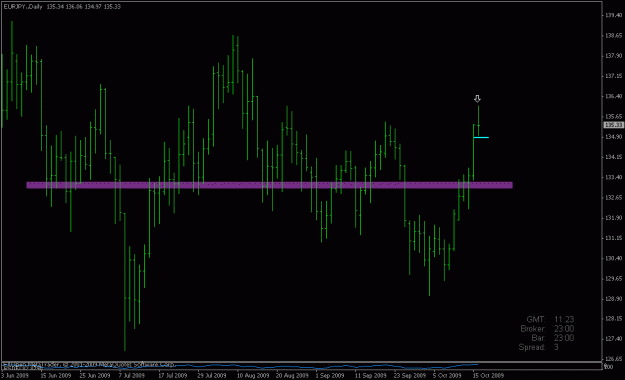Click the Bar 23:00 readout
The width and height of the screenshot is (625, 380).
pyautogui.click(x=552, y=338)
